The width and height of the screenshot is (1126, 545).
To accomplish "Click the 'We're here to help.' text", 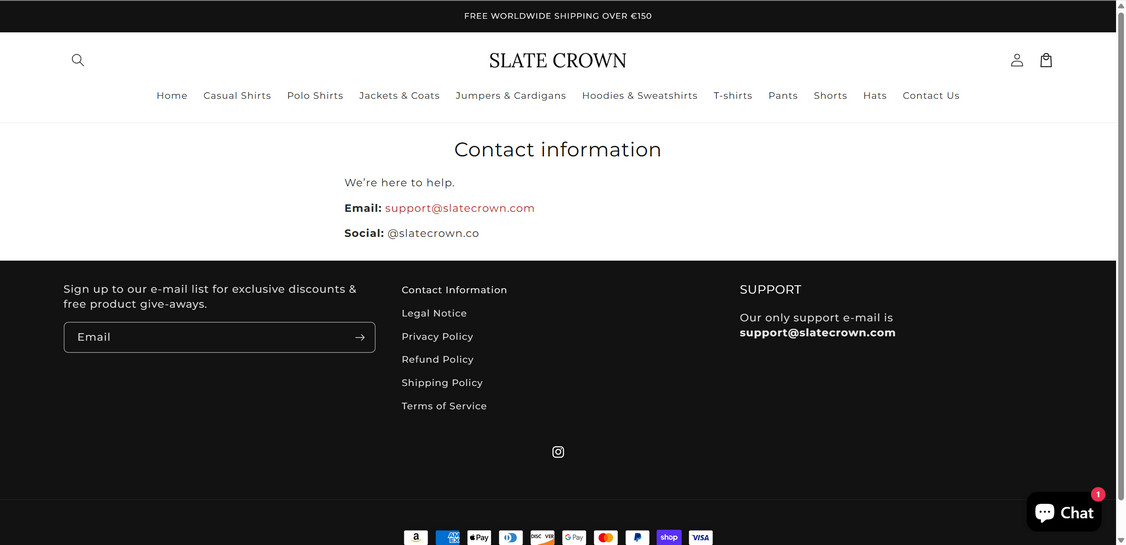I will tap(399, 182).
